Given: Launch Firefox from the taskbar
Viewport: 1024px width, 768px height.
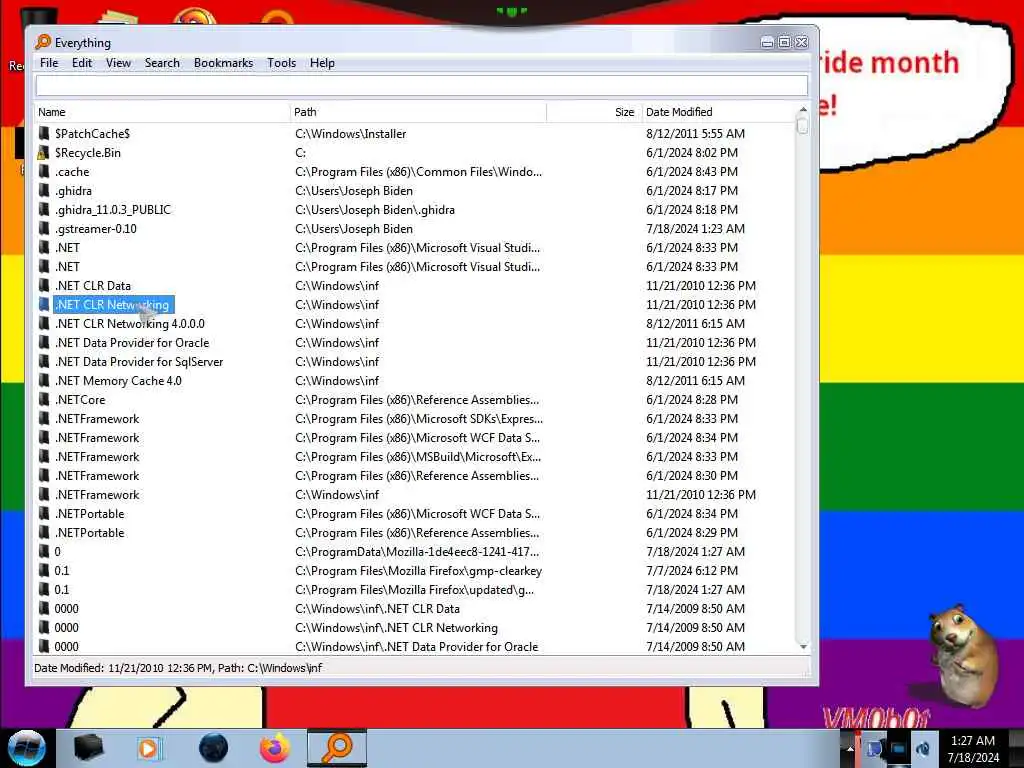Looking at the screenshot, I should point(275,748).
